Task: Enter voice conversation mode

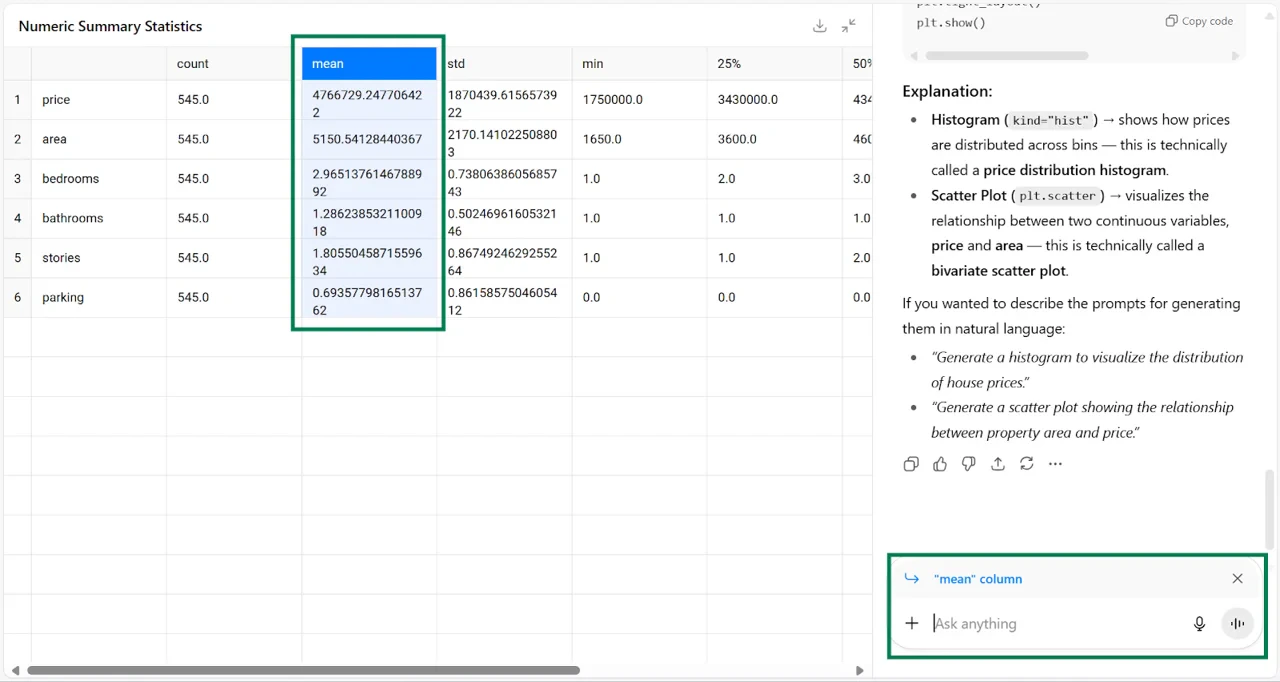Action: pos(1237,623)
